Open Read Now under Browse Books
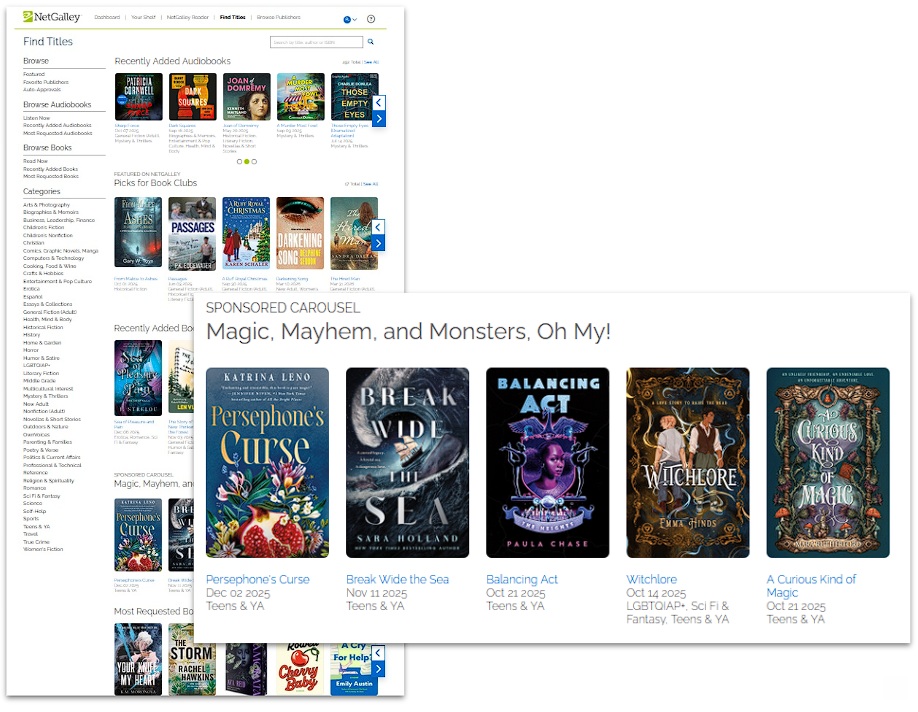This screenshot has width=918, height=712. click(35, 161)
